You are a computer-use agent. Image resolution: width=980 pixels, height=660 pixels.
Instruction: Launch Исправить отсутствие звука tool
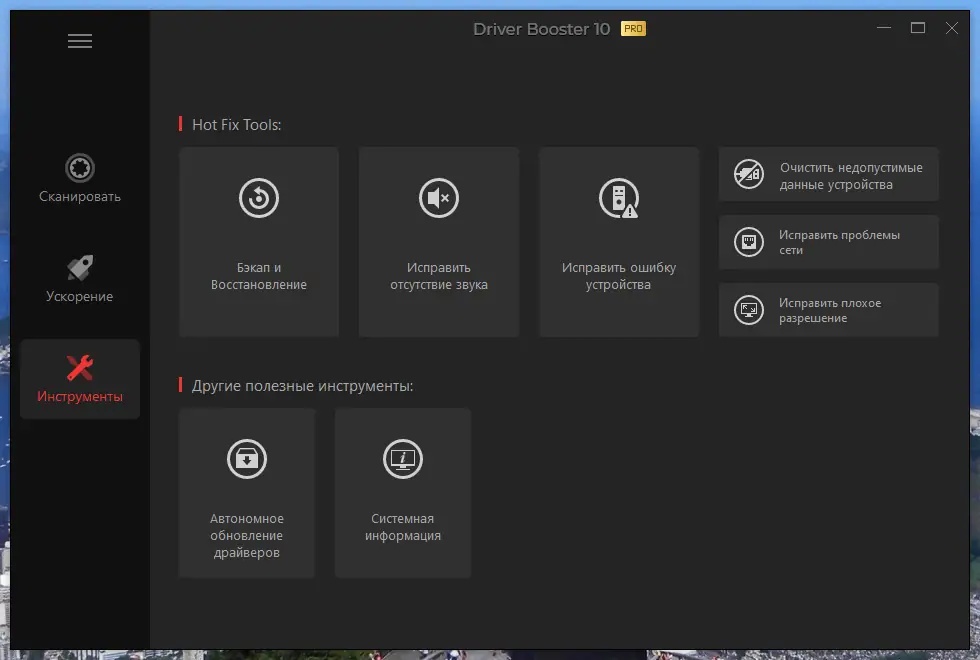click(x=439, y=242)
